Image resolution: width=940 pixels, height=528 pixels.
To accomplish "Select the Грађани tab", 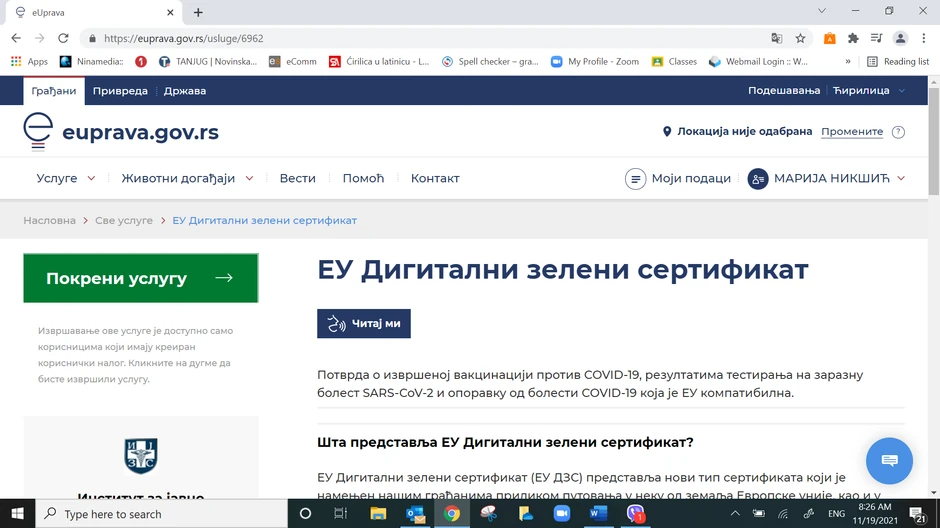I will 54,91.
